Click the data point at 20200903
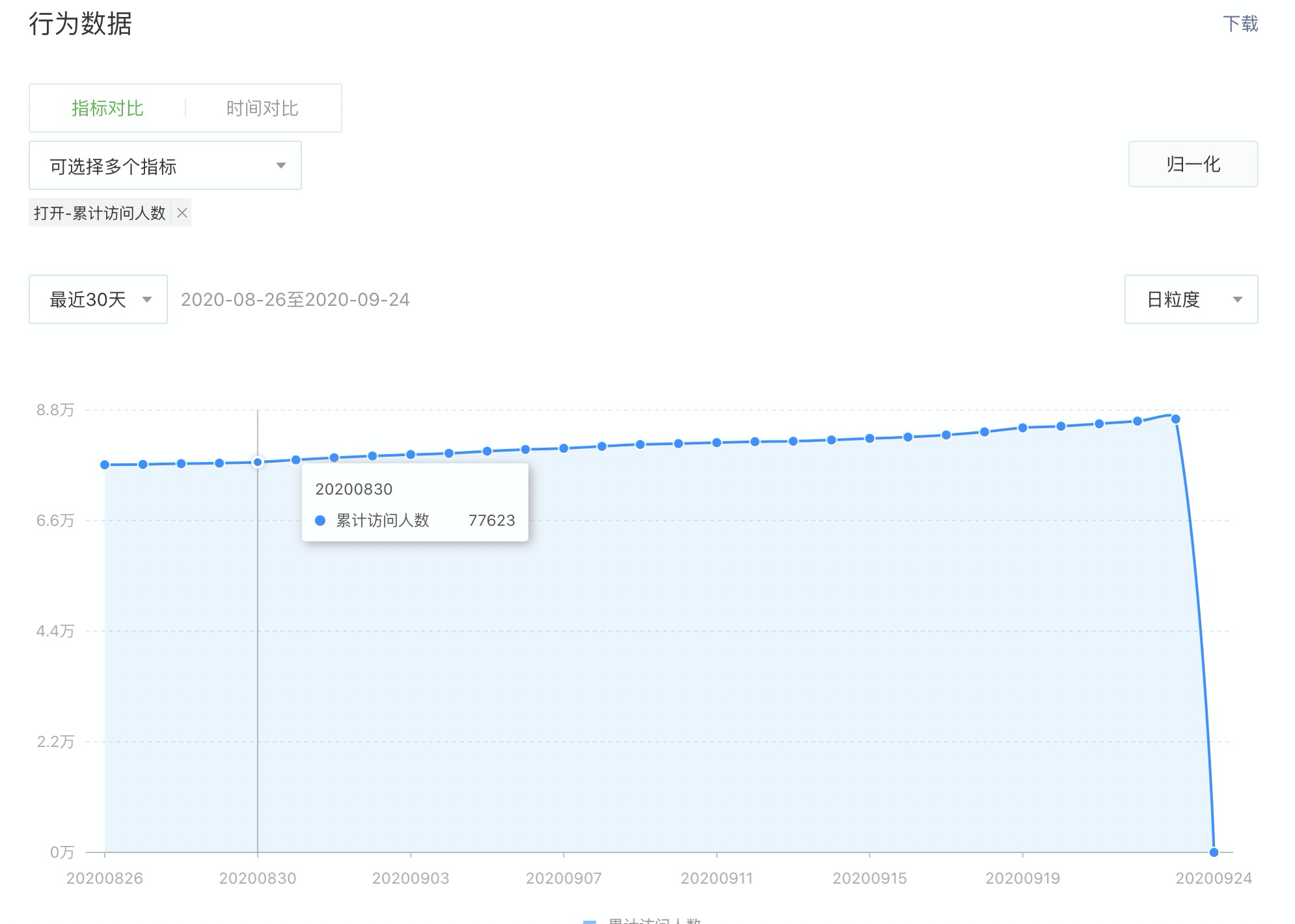The height and width of the screenshot is (924, 1295). 411,455
